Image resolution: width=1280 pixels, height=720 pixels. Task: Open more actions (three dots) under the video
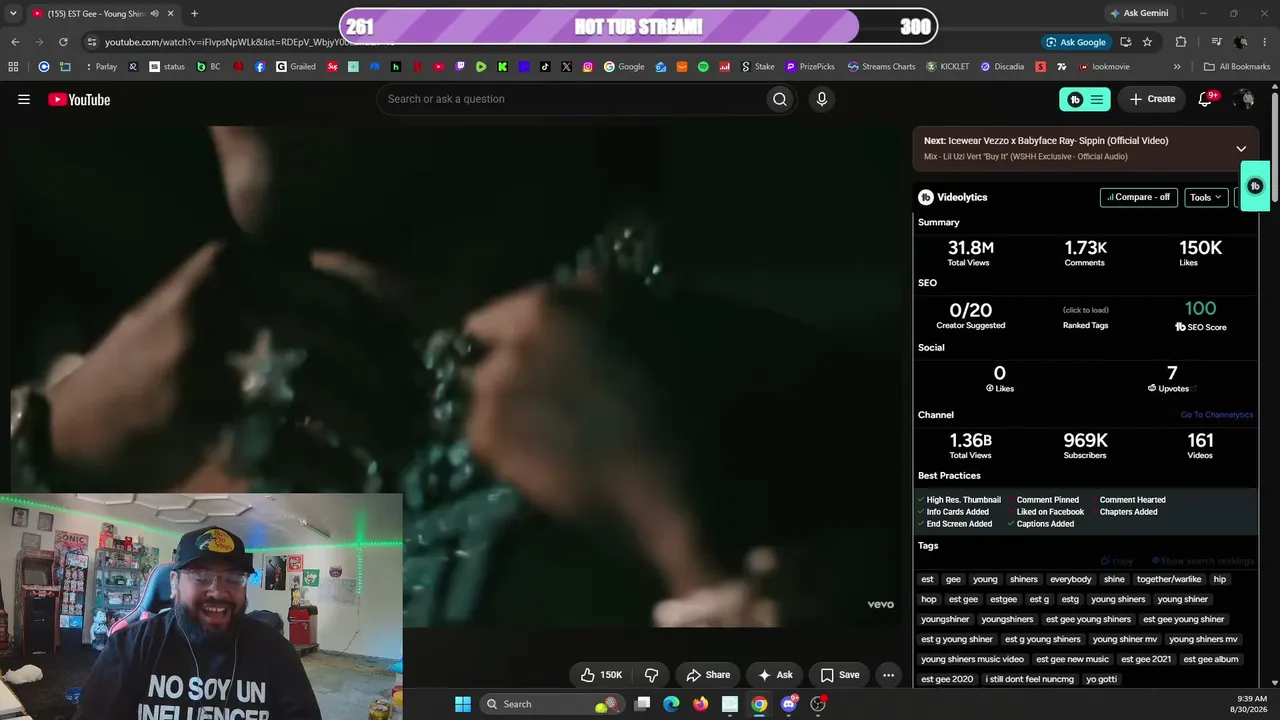coord(888,675)
